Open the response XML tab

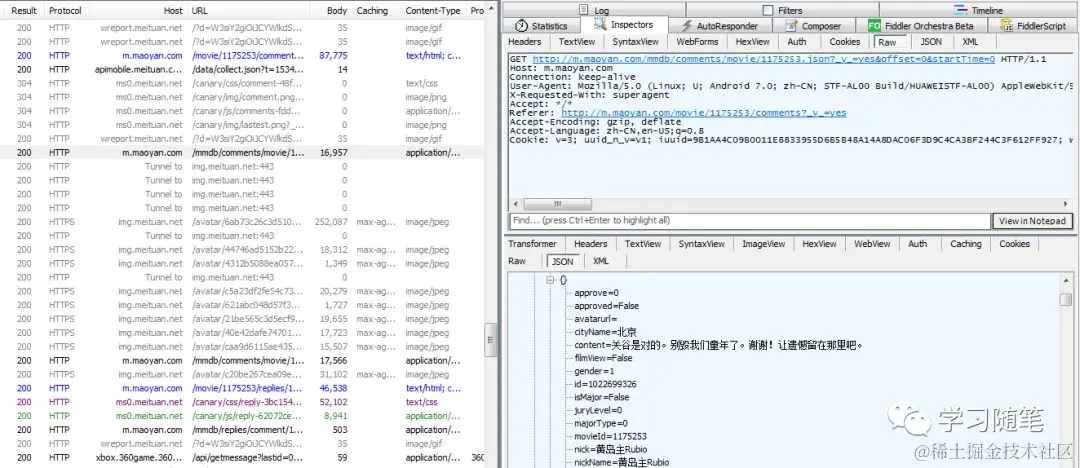601,261
